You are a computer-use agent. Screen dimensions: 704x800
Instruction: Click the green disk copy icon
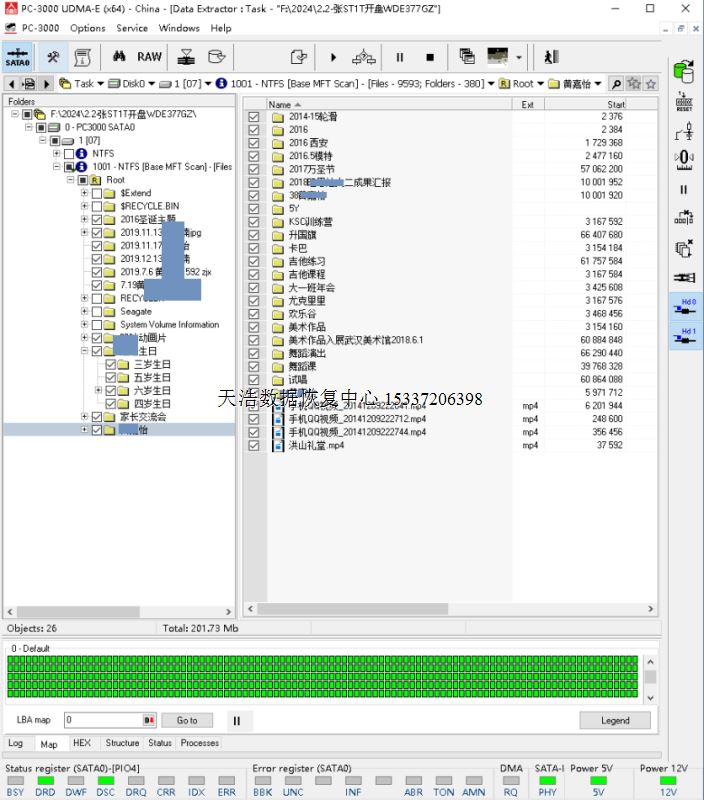(x=684, y=70)
